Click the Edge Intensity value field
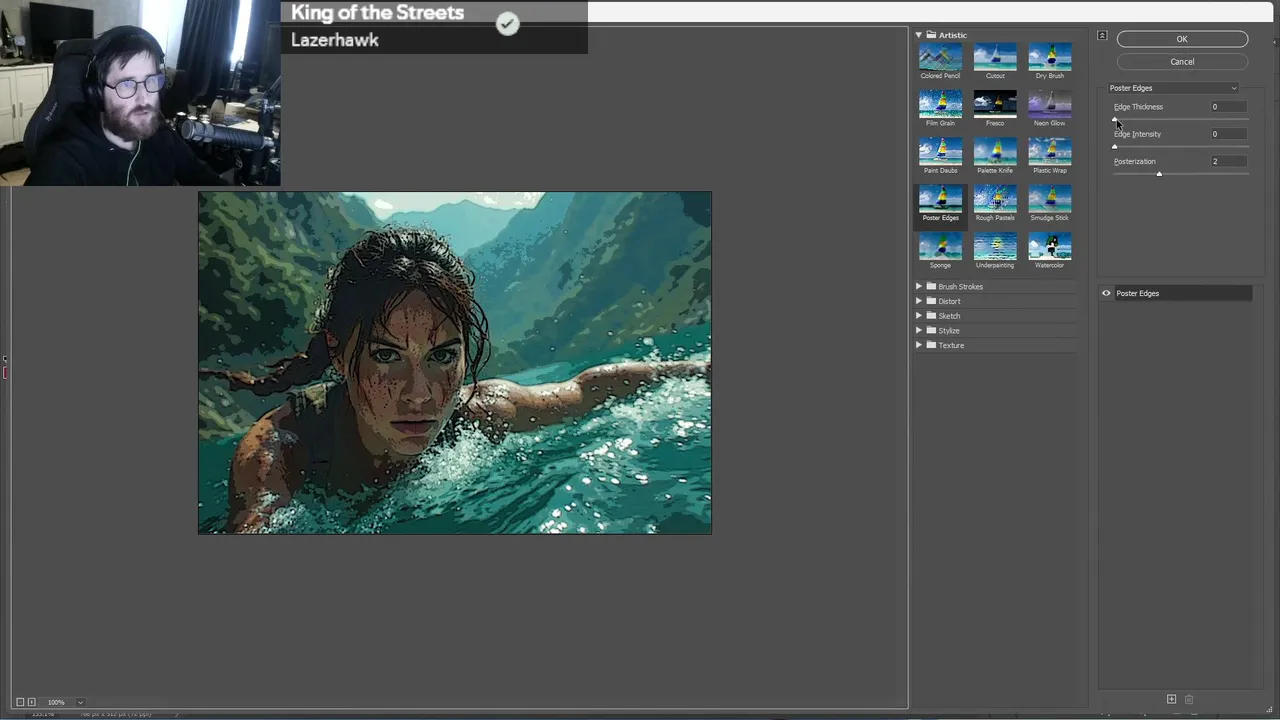This screenshot has height=720, width=1280. pyautogui.click(x=1227, y=134)
